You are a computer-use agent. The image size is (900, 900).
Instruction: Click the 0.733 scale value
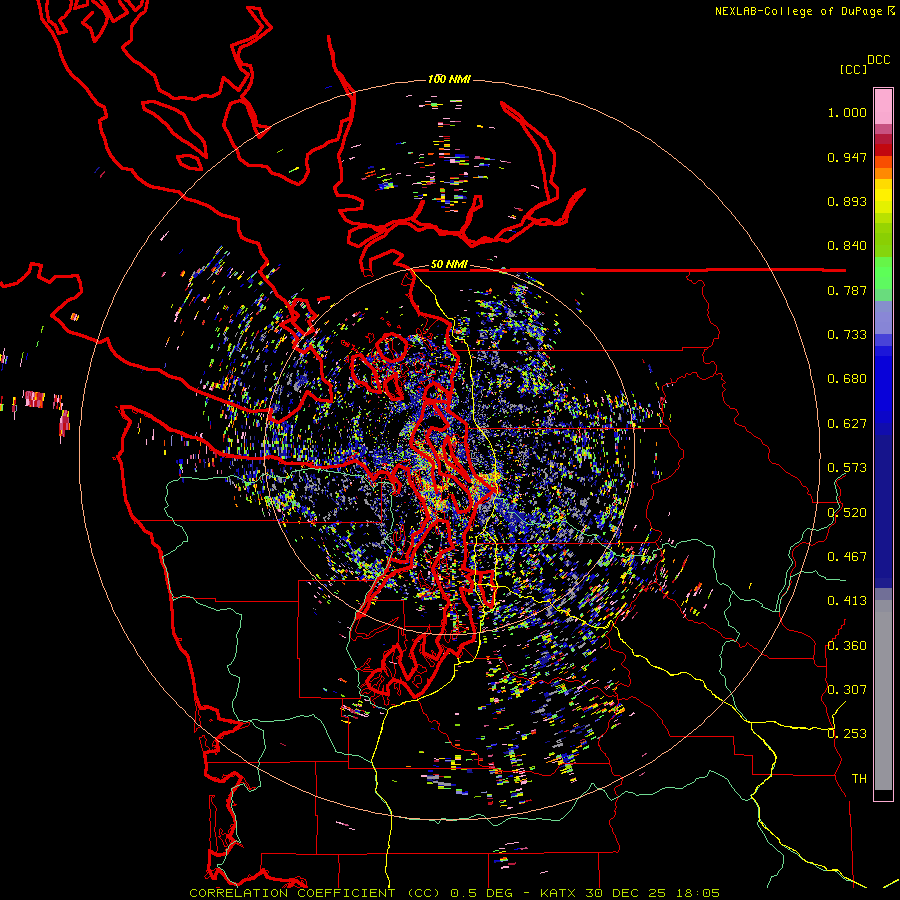coord(847,335)
